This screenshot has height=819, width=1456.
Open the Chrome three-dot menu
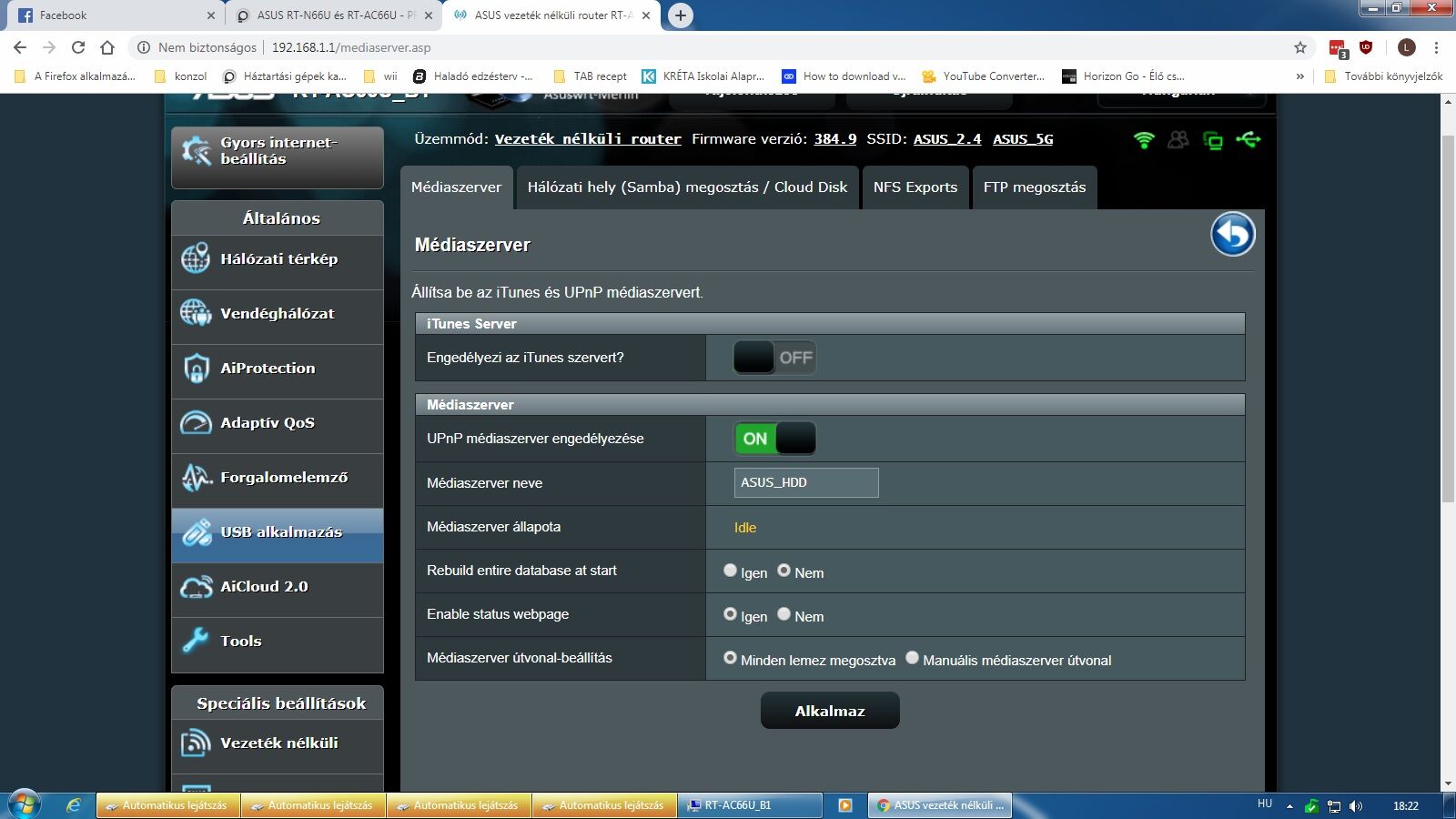1437,47
